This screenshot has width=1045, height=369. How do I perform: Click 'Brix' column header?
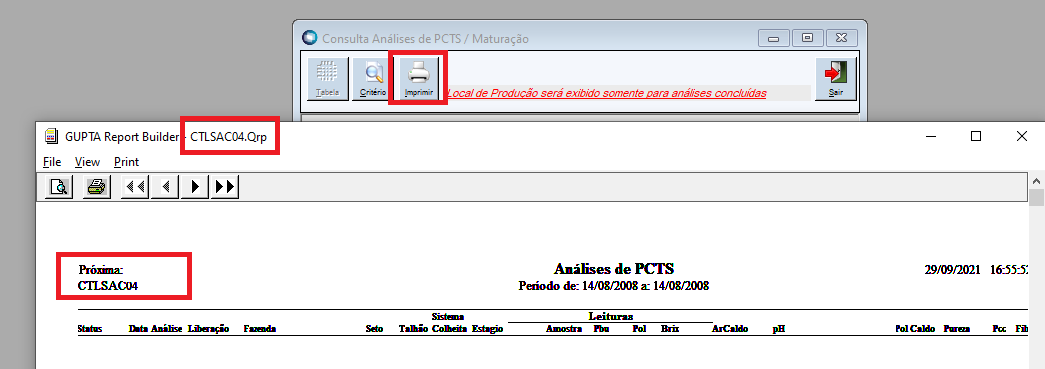670,329
